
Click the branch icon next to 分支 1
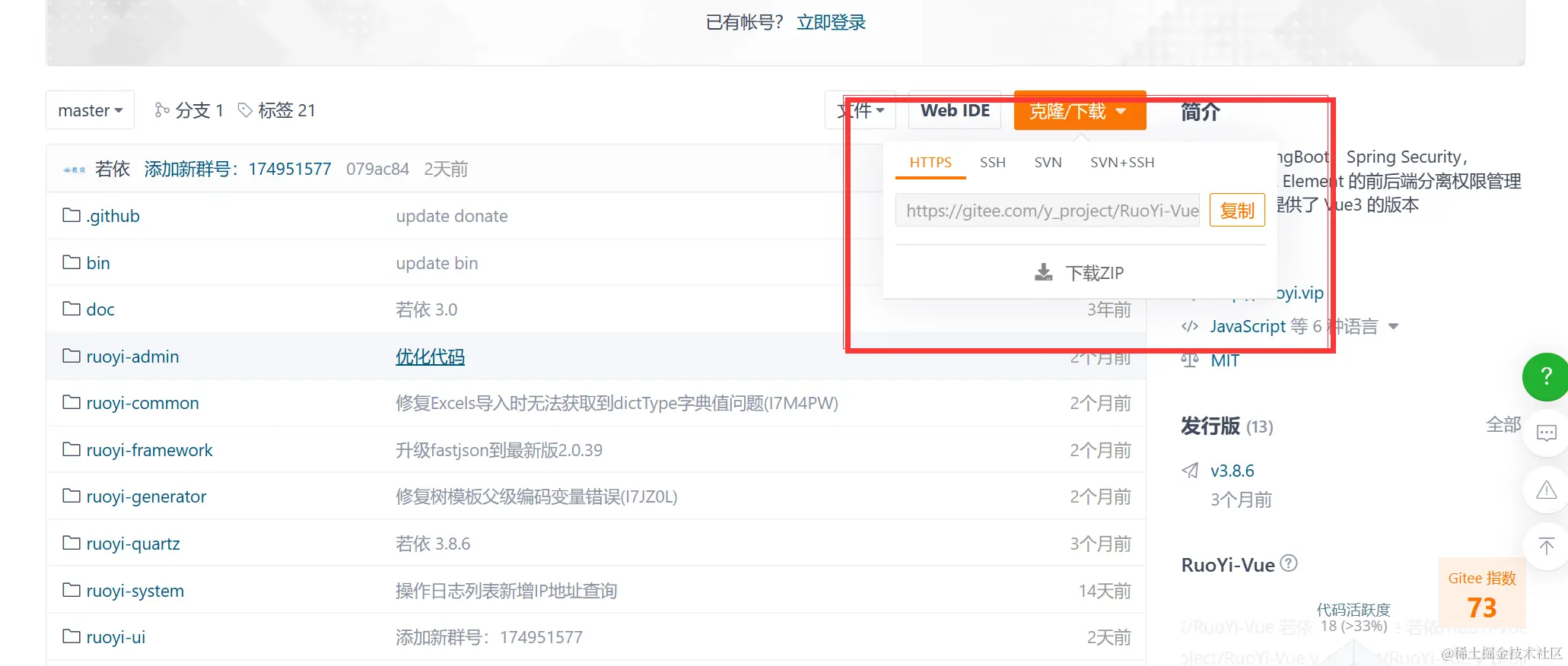pos(161,110)
